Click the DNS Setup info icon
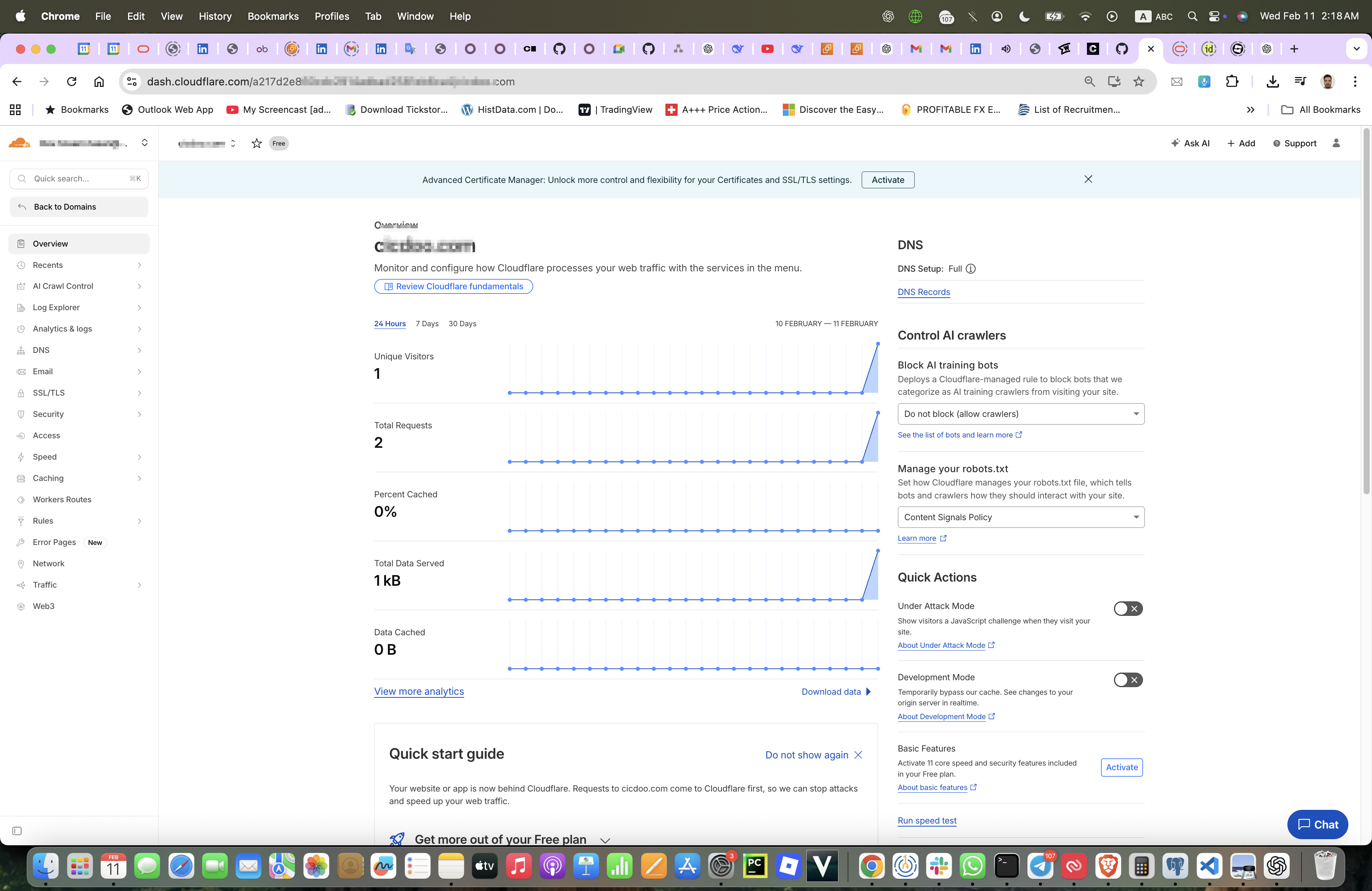The height and width of the screenshot is (891, 1372). tap(971, 269)
